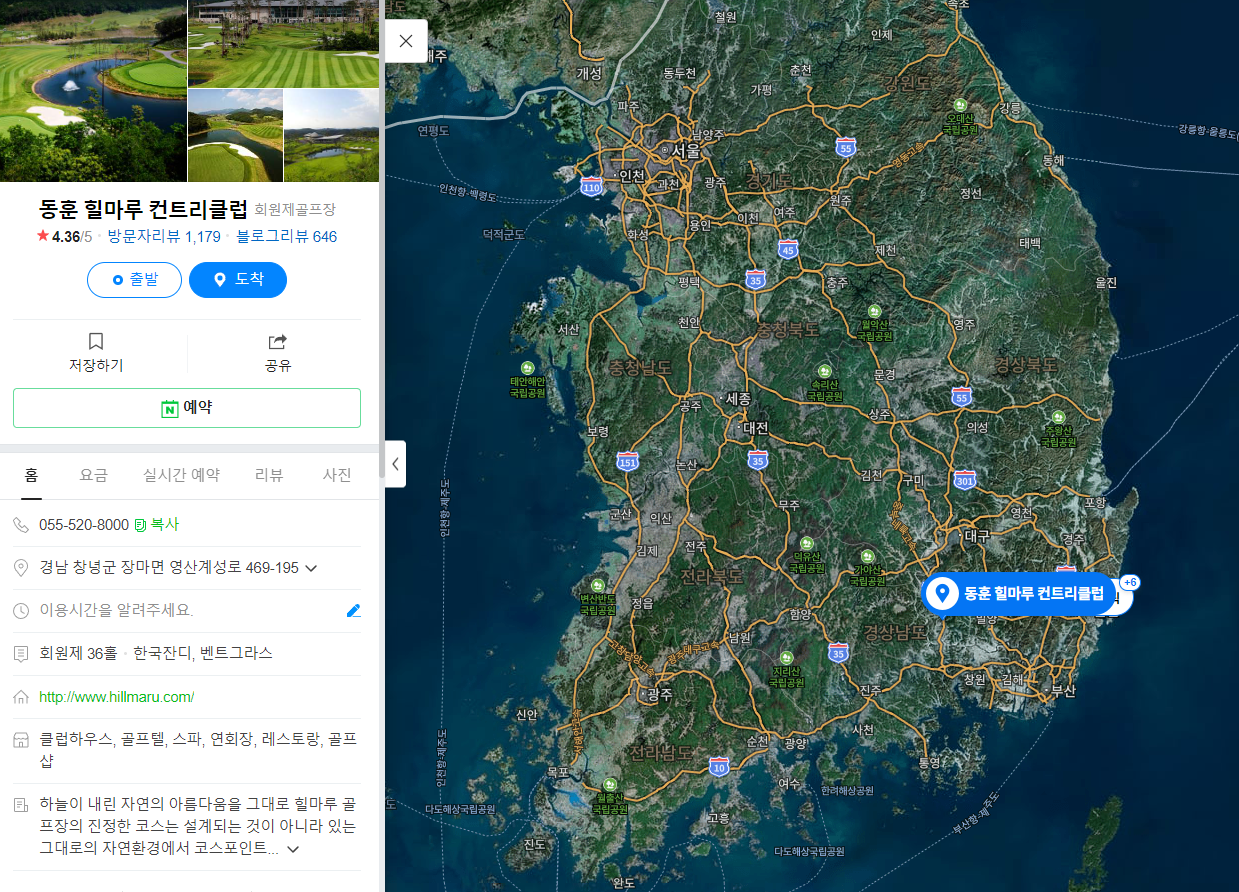Viewport: 1239px width, 892px height.
Task: Click the 속리산 국립공원 park icon
Action: click(825, 371)
